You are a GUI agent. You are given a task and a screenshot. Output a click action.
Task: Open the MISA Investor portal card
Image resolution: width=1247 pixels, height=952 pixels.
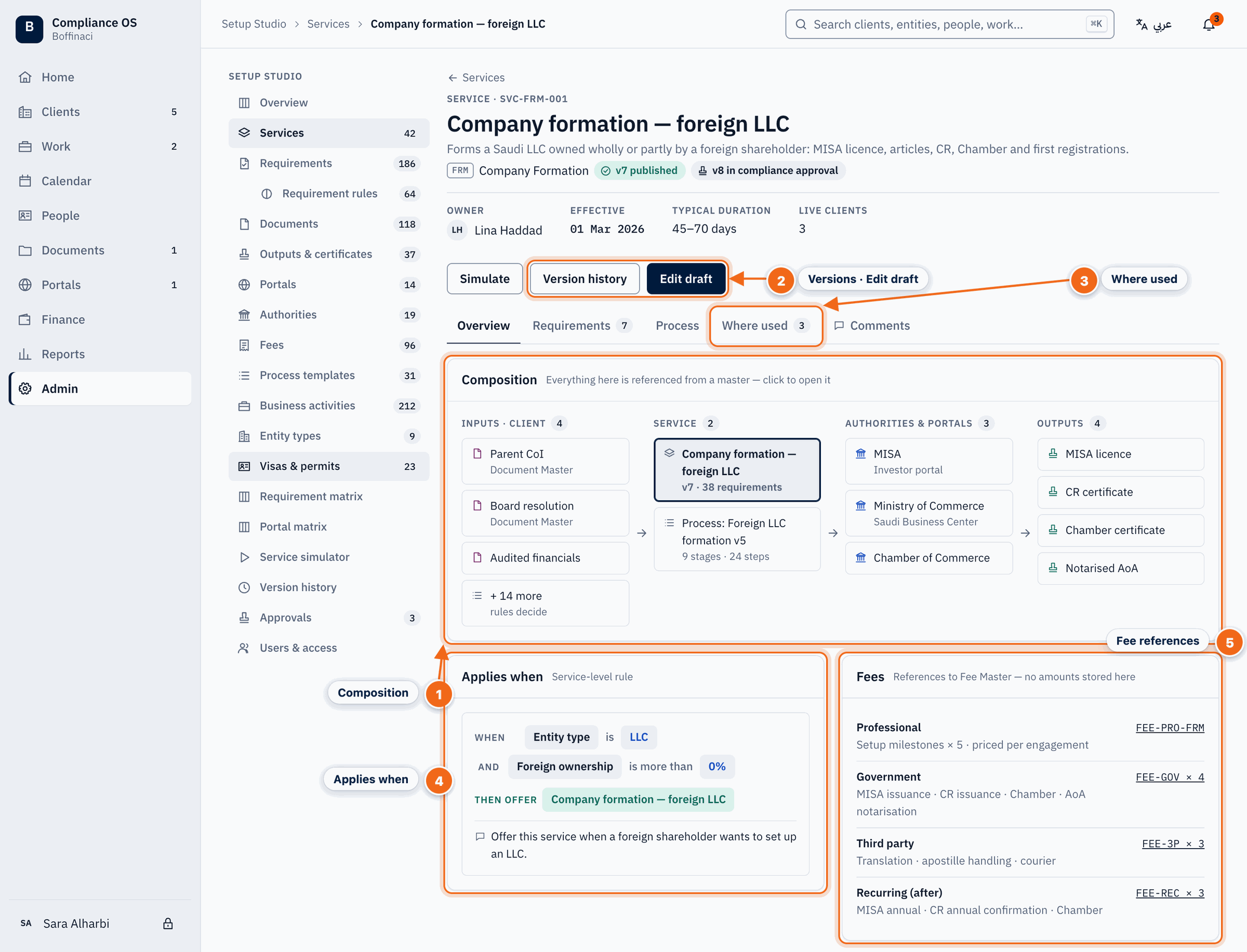[x=928, y=461]
